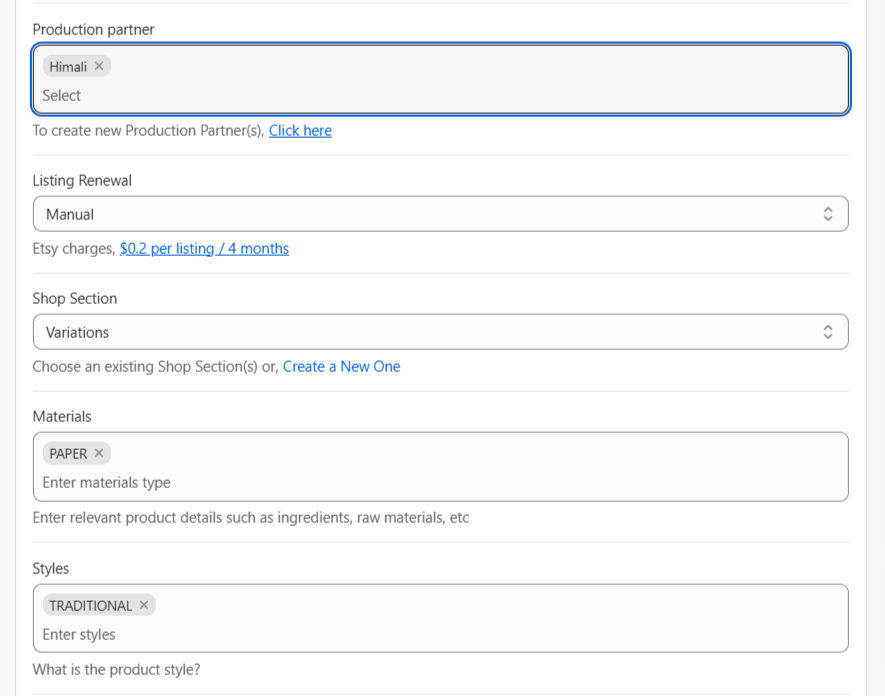Click the Materials field label

tap(62, 417)
